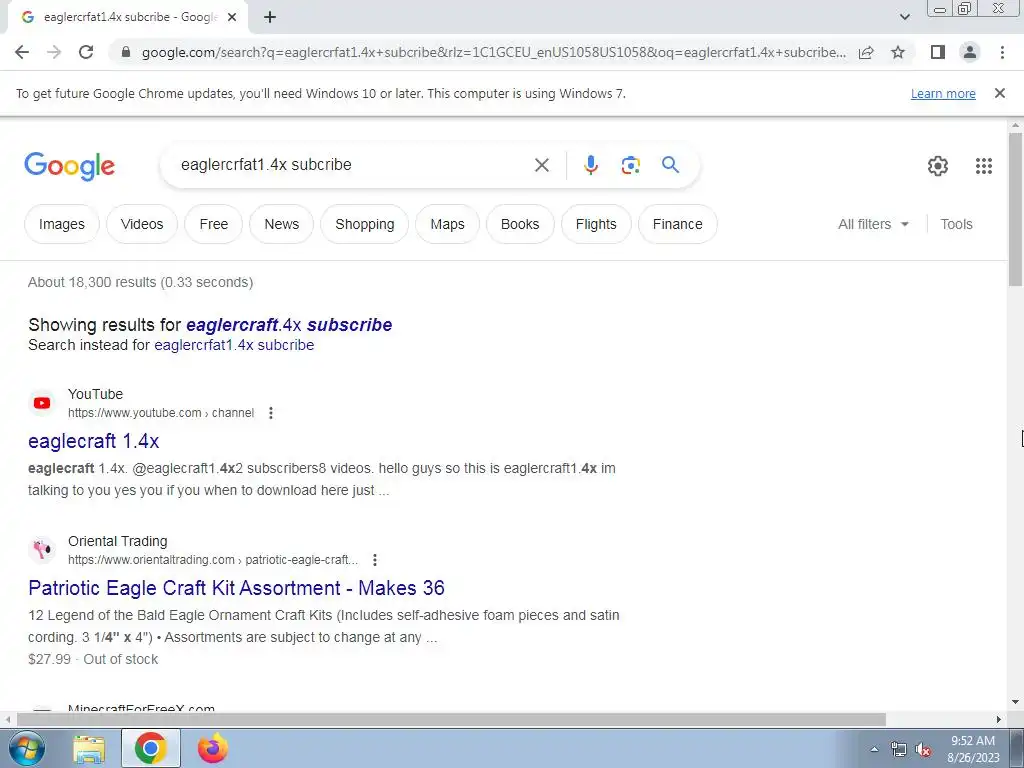Click the Chrome address bar URL
Image resolution: width=1024 pixels, height=768 pixels.
pyautogui.click(x=493, y=52)
